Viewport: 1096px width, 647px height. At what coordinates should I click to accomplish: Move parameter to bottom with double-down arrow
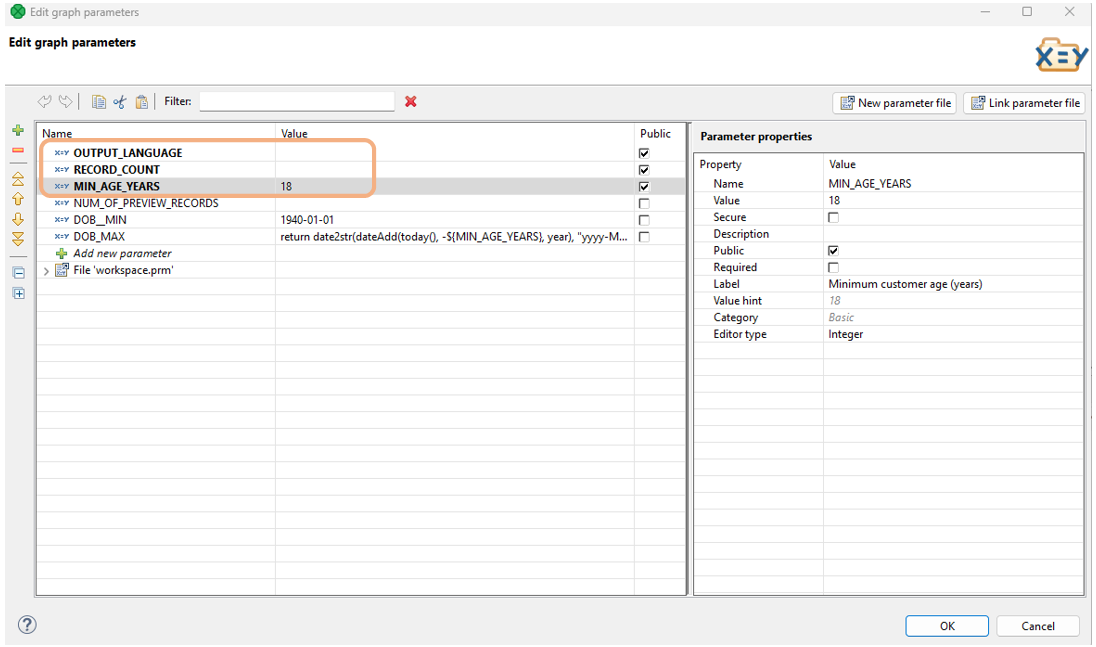point(17,239)
